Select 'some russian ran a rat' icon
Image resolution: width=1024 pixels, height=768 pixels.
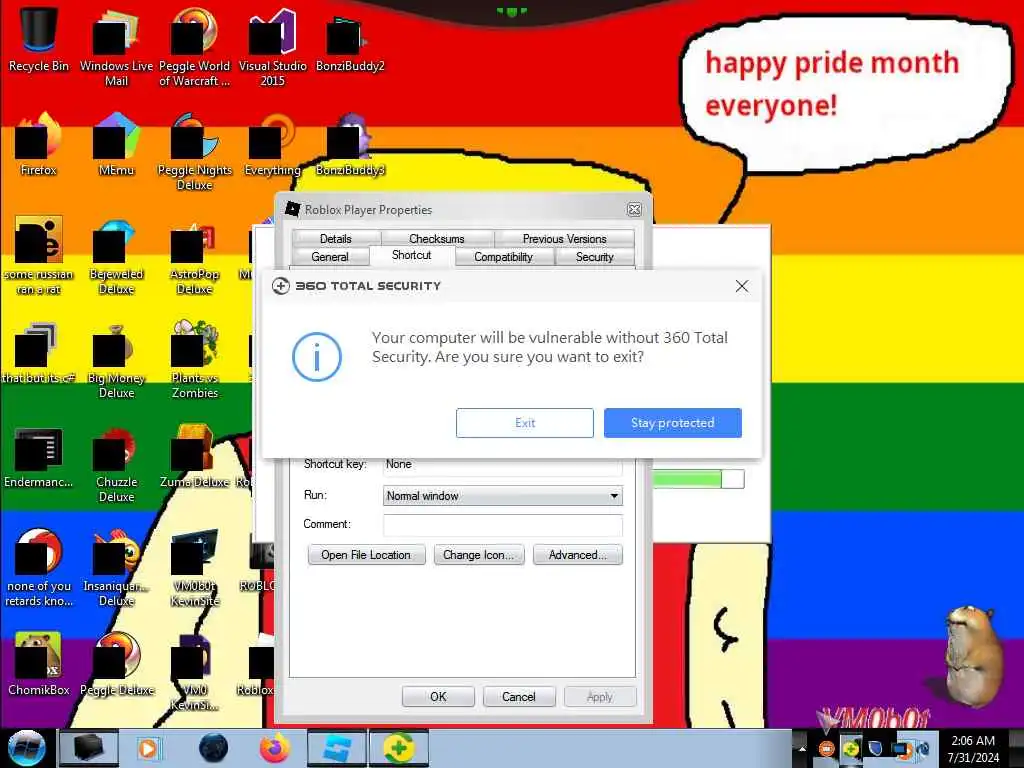[x=39, y=256]
